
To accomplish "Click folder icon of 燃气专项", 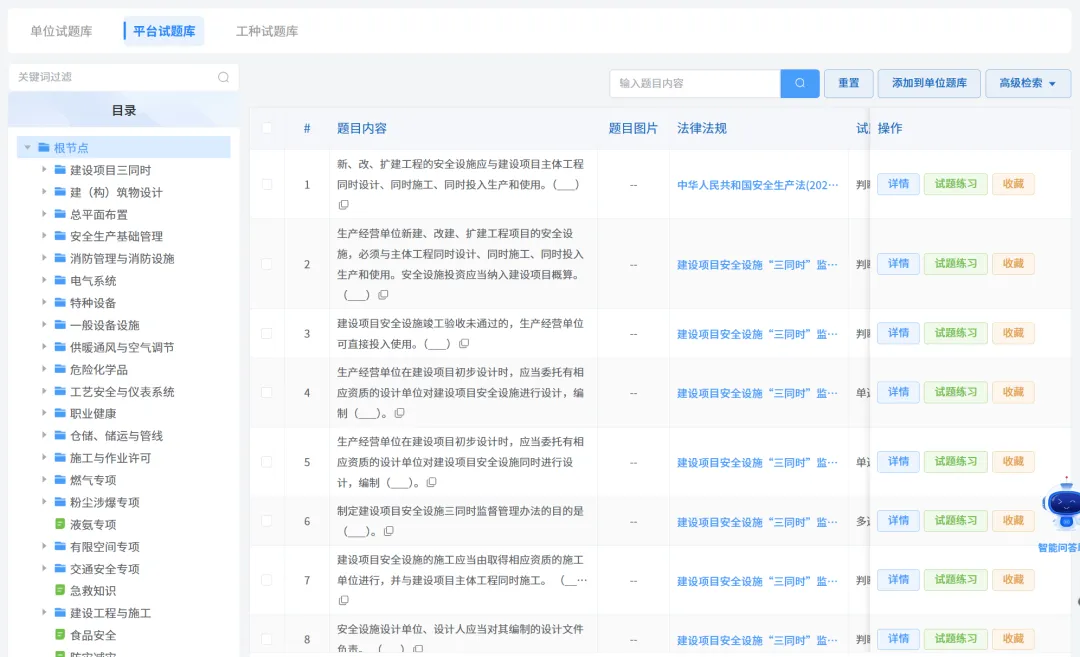I will tap(60, 479).
